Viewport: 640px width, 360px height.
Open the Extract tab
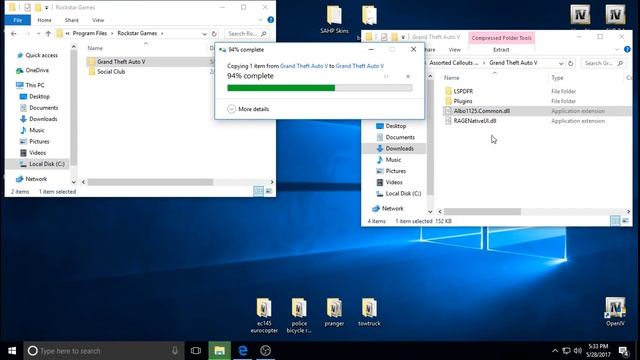(x=501, y=50)
